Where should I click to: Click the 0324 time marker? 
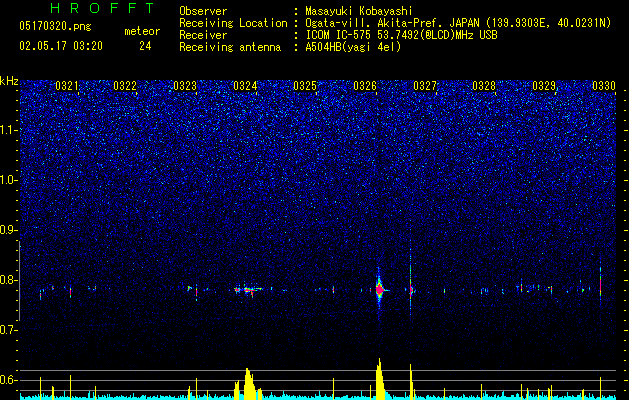coord(245,86)
